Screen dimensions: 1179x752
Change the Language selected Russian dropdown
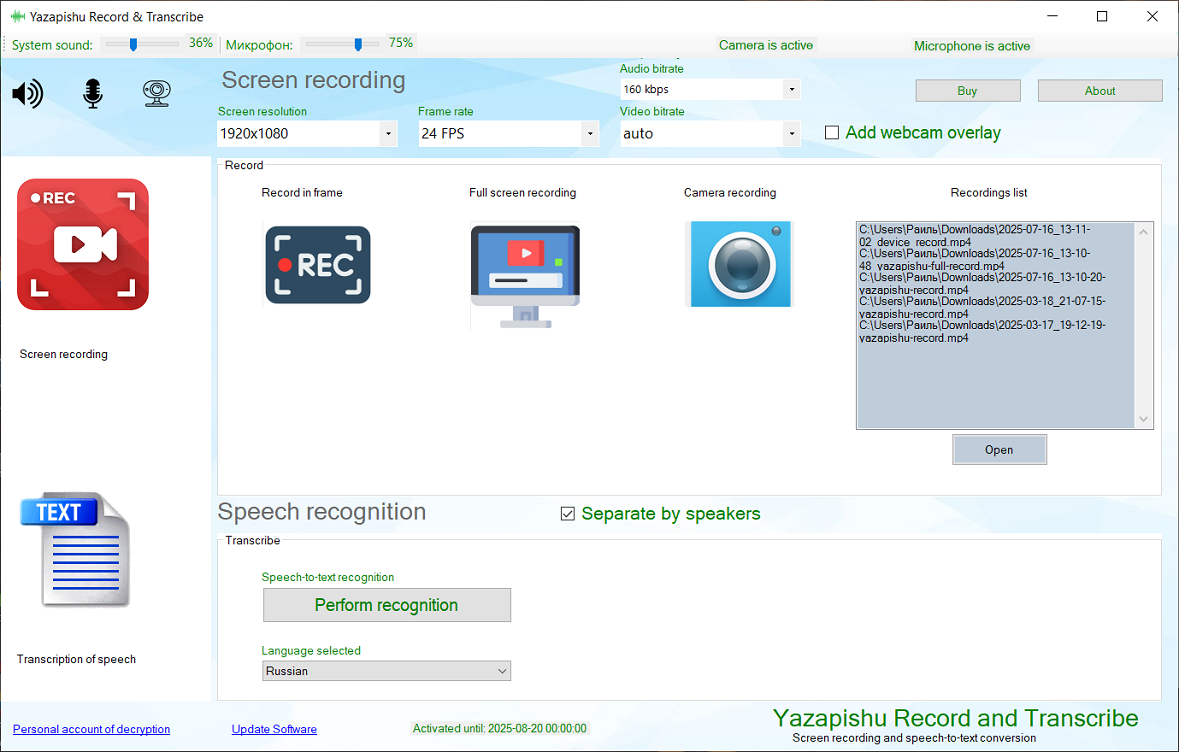pos(386,671)
